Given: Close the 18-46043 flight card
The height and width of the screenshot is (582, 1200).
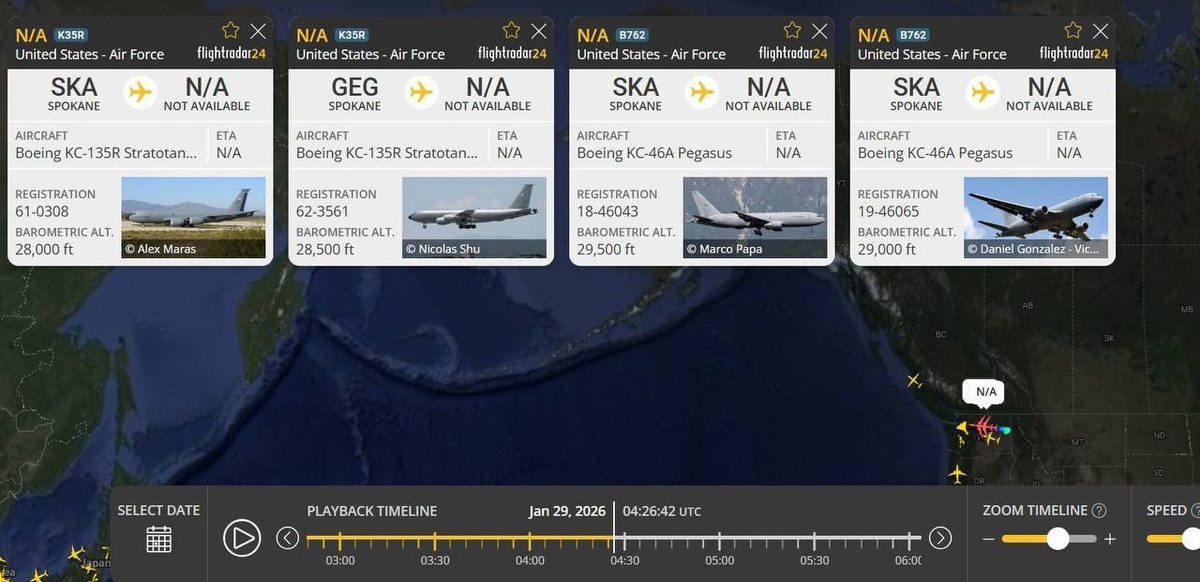Looking at the screenshot, I should [x=820, y=31].
